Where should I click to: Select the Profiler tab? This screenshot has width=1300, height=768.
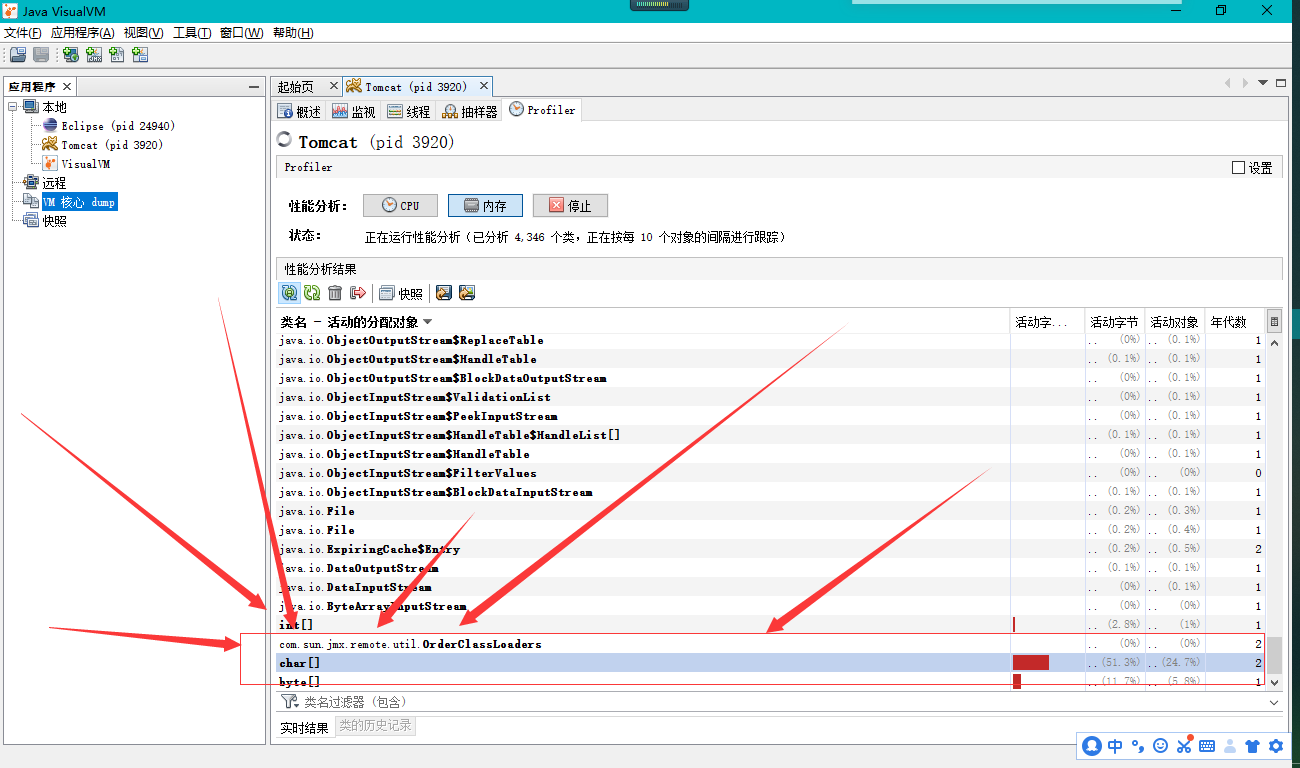click(542, 110)
